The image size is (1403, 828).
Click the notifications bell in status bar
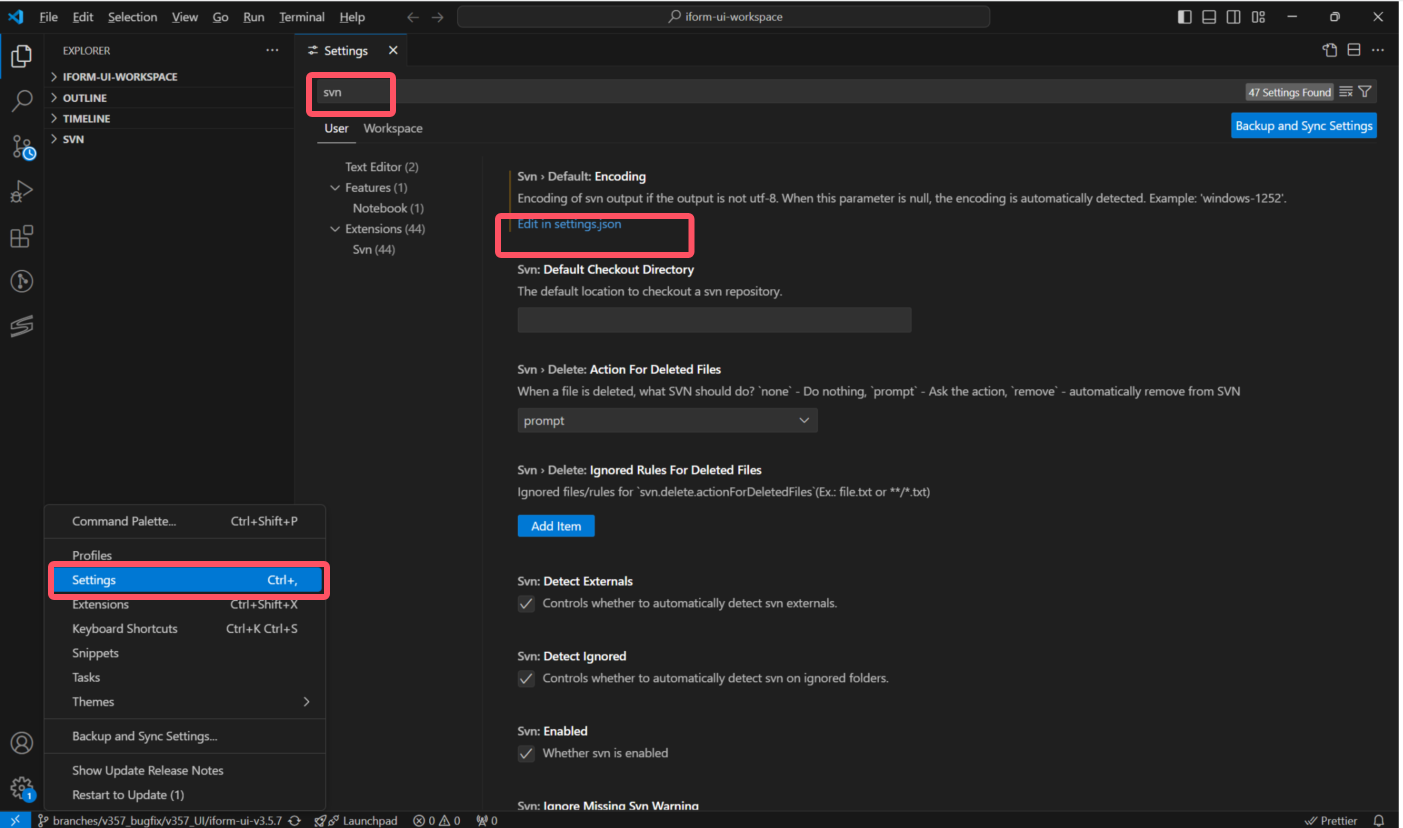1378,820
